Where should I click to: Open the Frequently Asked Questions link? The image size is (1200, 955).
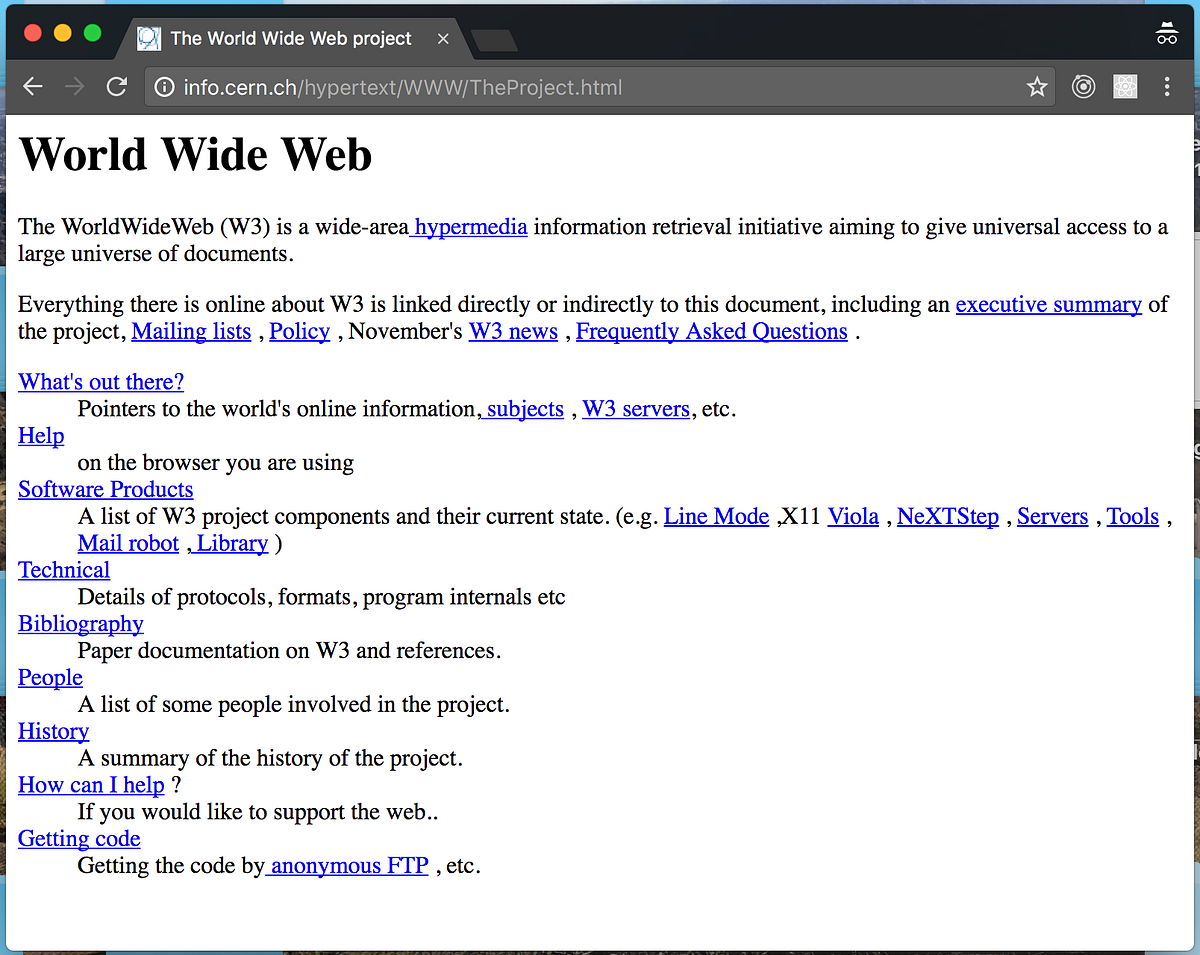(711, 331)
